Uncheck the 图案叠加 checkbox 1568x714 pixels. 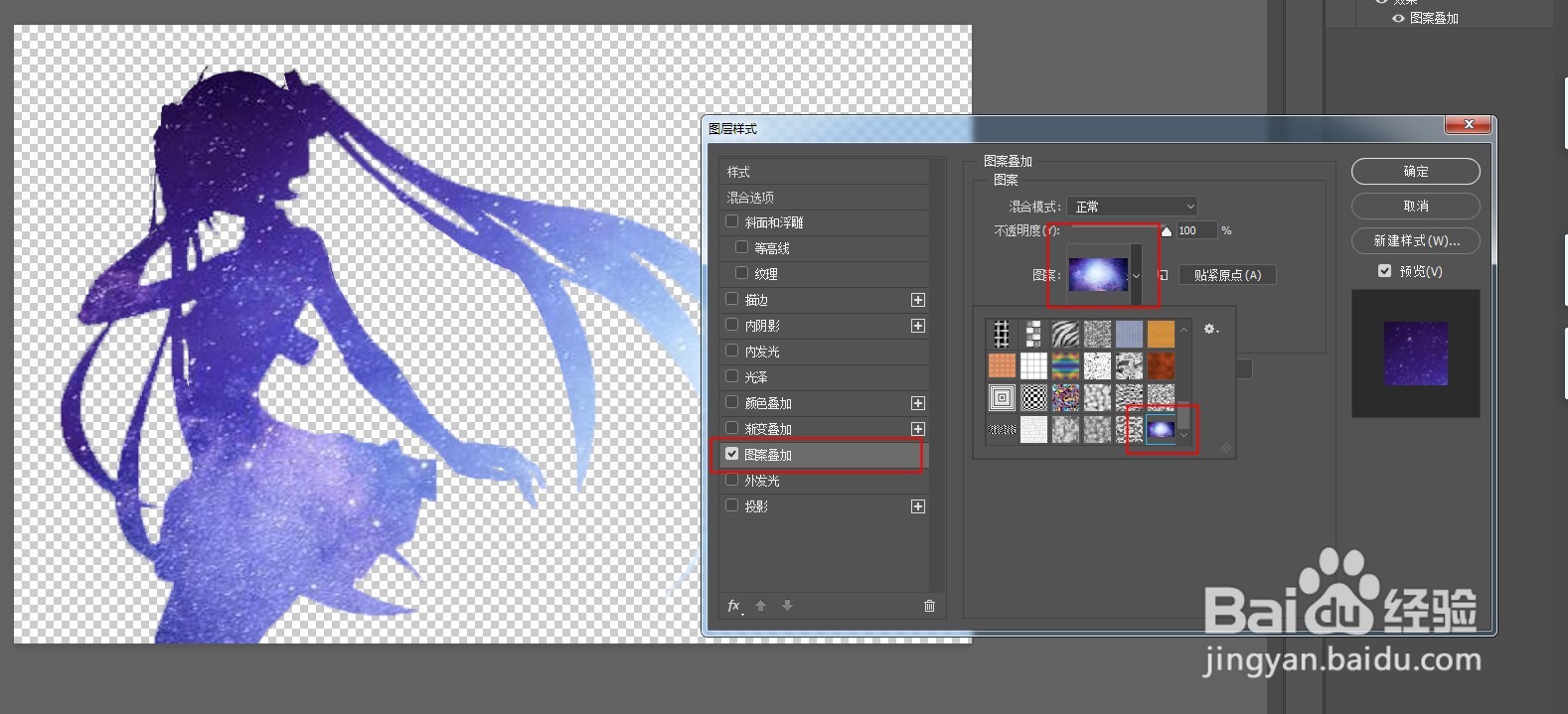(732, 454)
